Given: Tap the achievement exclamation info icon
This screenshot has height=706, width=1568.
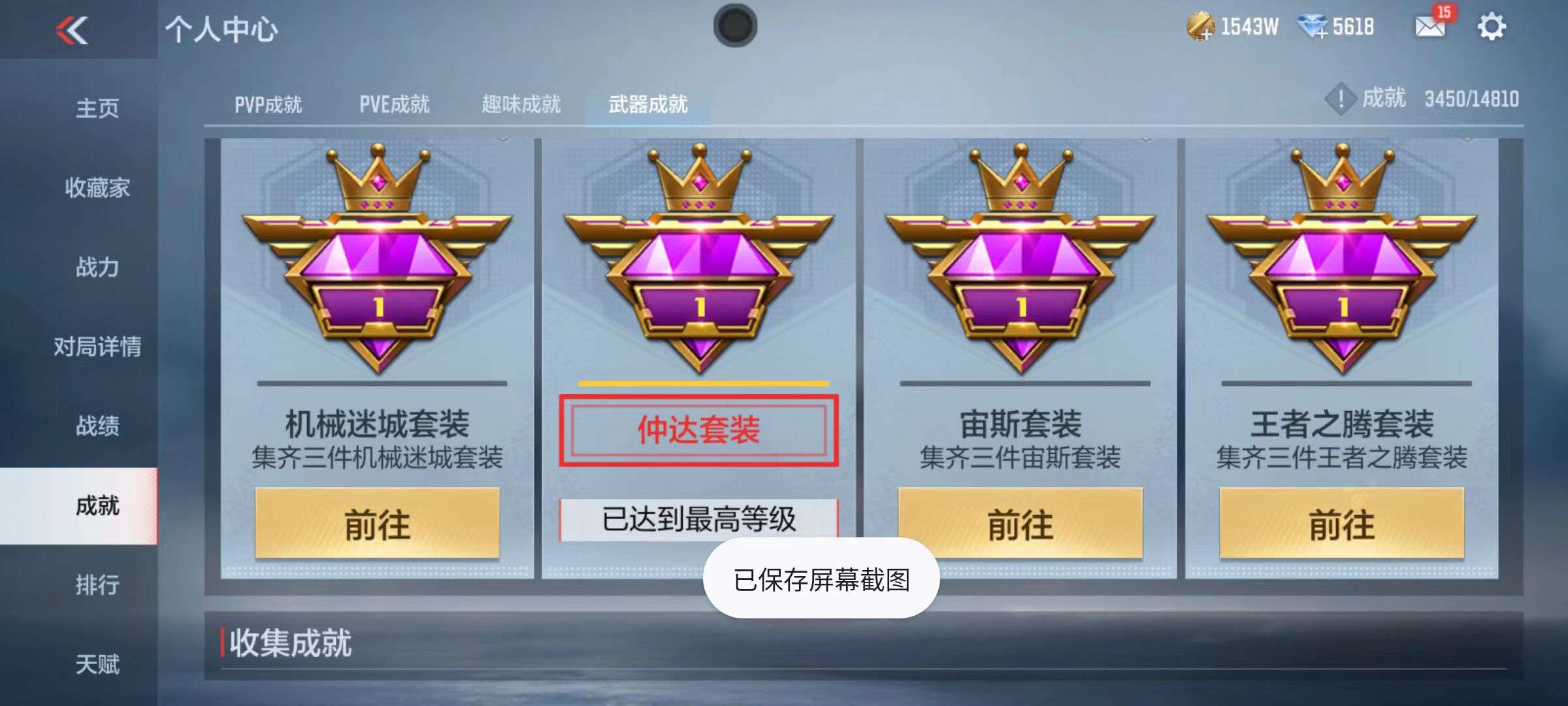Looking at the screenshot, I should click(1341, 99).
